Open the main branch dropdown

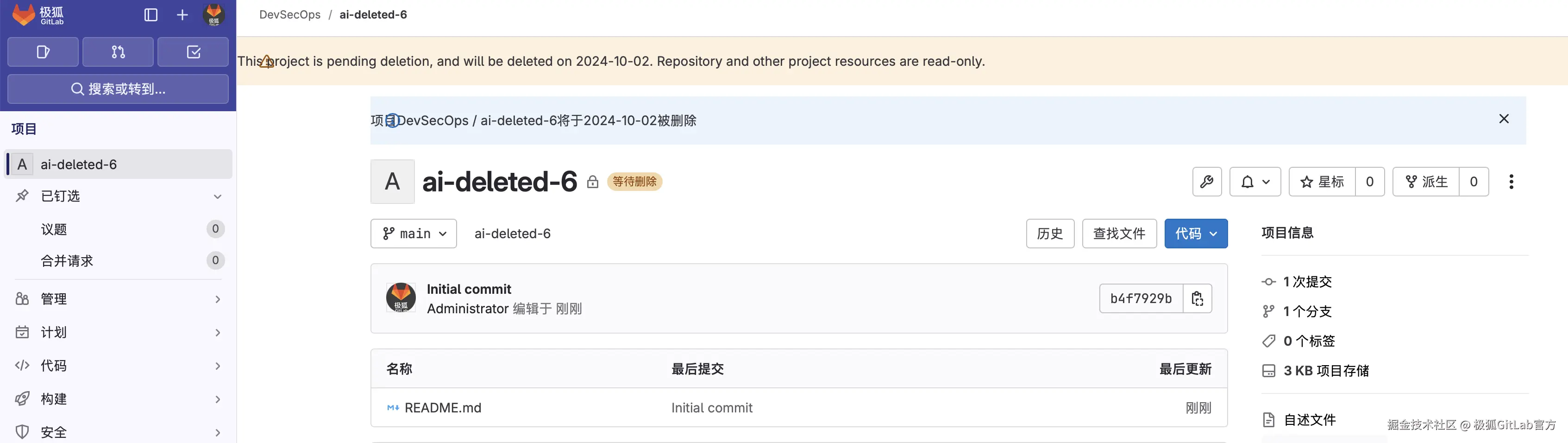(414, 234)
